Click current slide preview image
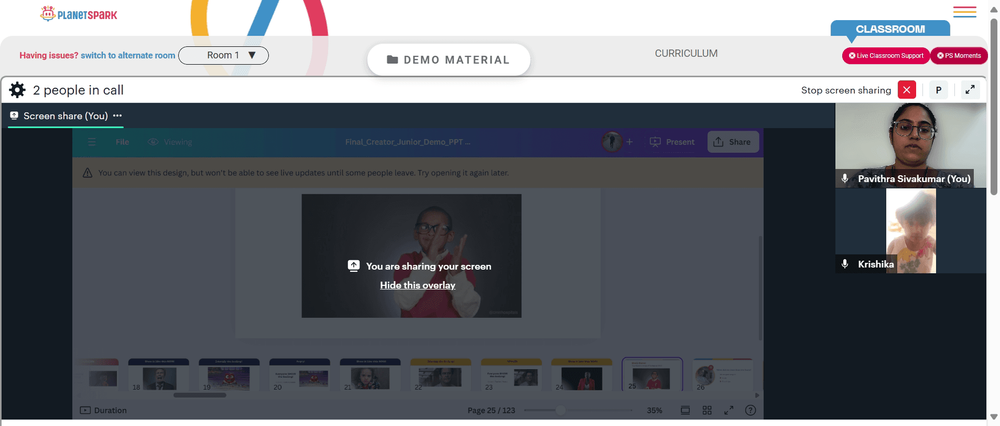 click(x=411, y=256)
